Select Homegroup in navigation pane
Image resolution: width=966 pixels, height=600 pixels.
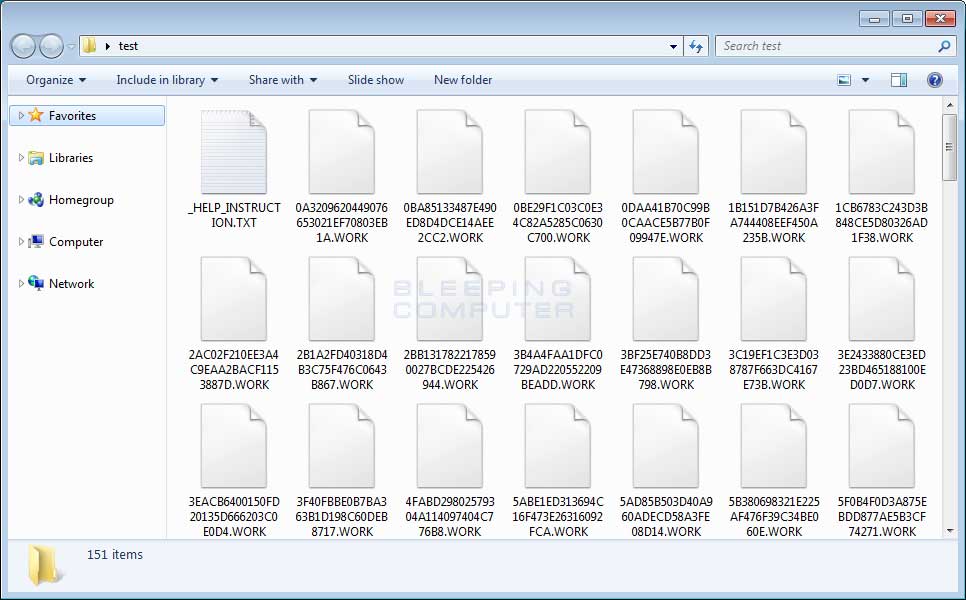click(x=81, y=200)
